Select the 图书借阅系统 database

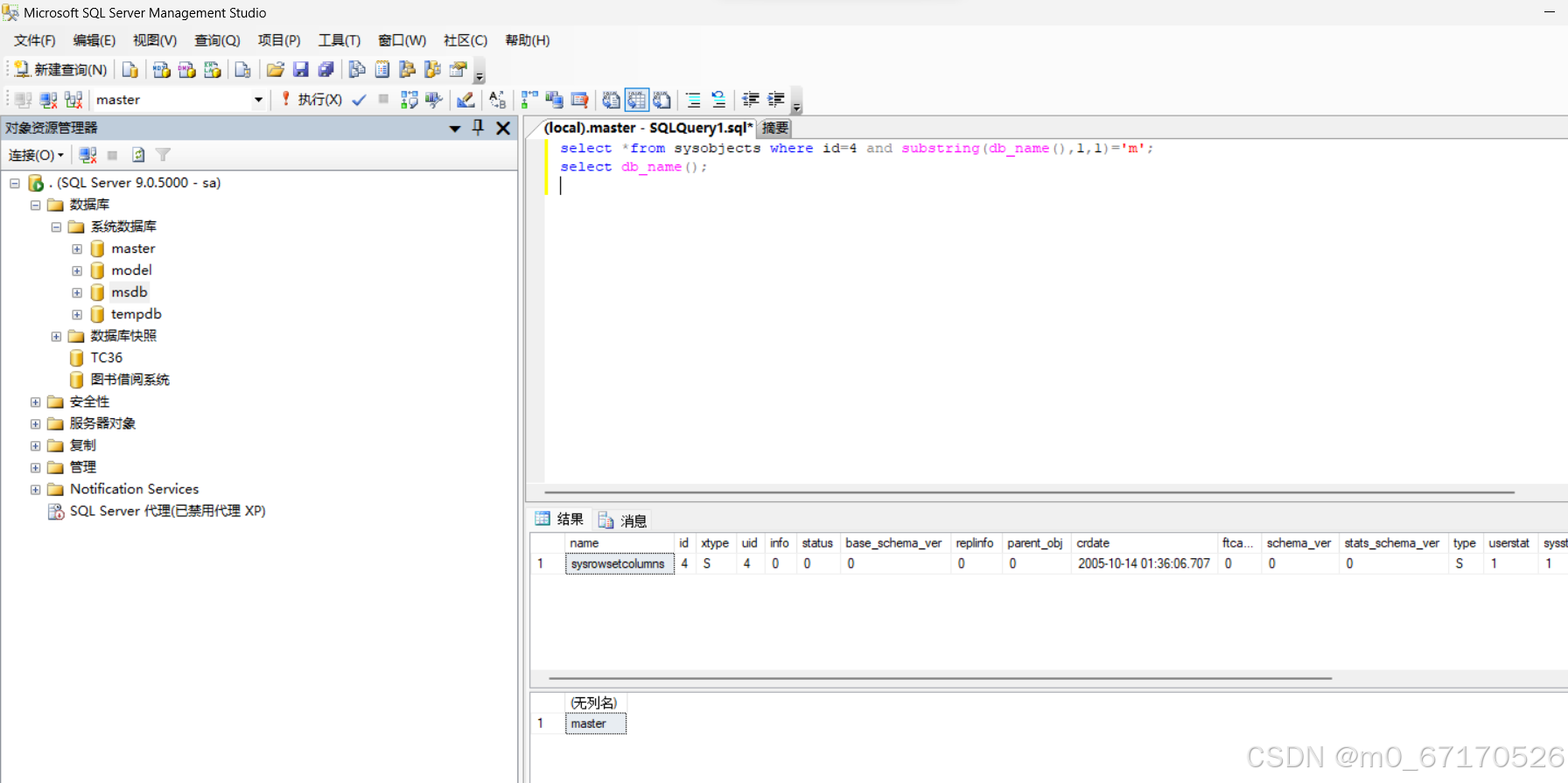click(x=129, y=380)
